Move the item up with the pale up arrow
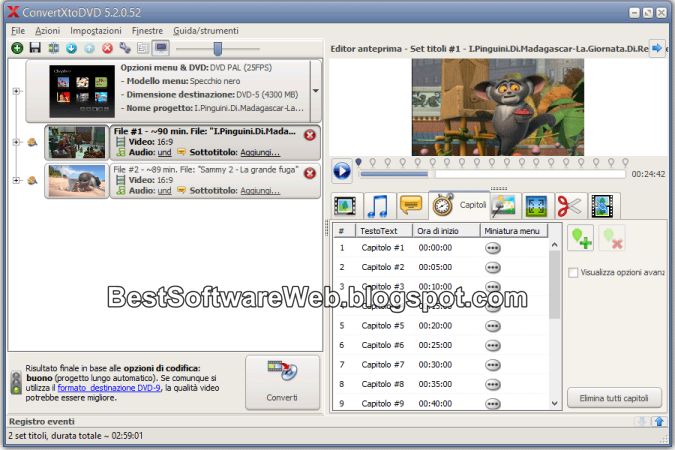675x450 pixels. 90,48
